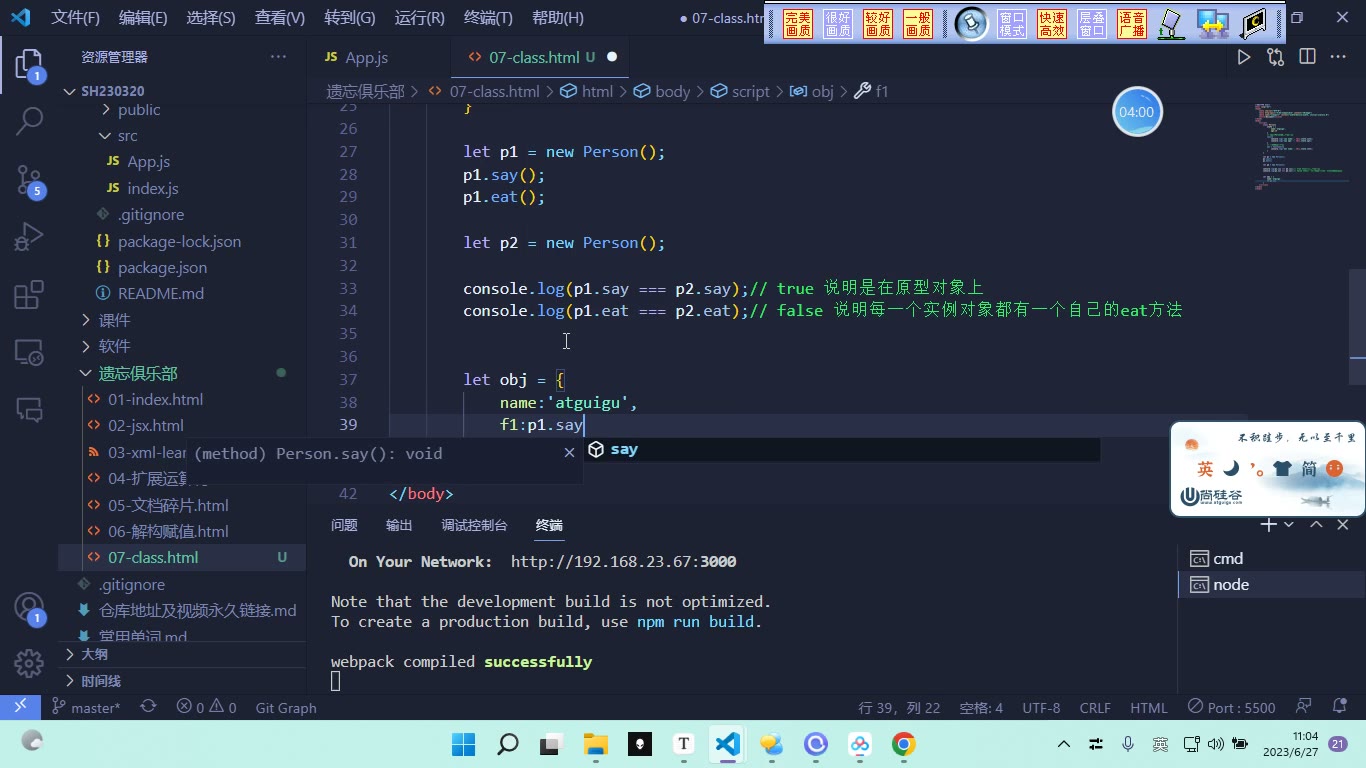1366x768 pixels.
Task: Click the Run play icon in editor toolbar
Action: click(x=1244, y=57)
